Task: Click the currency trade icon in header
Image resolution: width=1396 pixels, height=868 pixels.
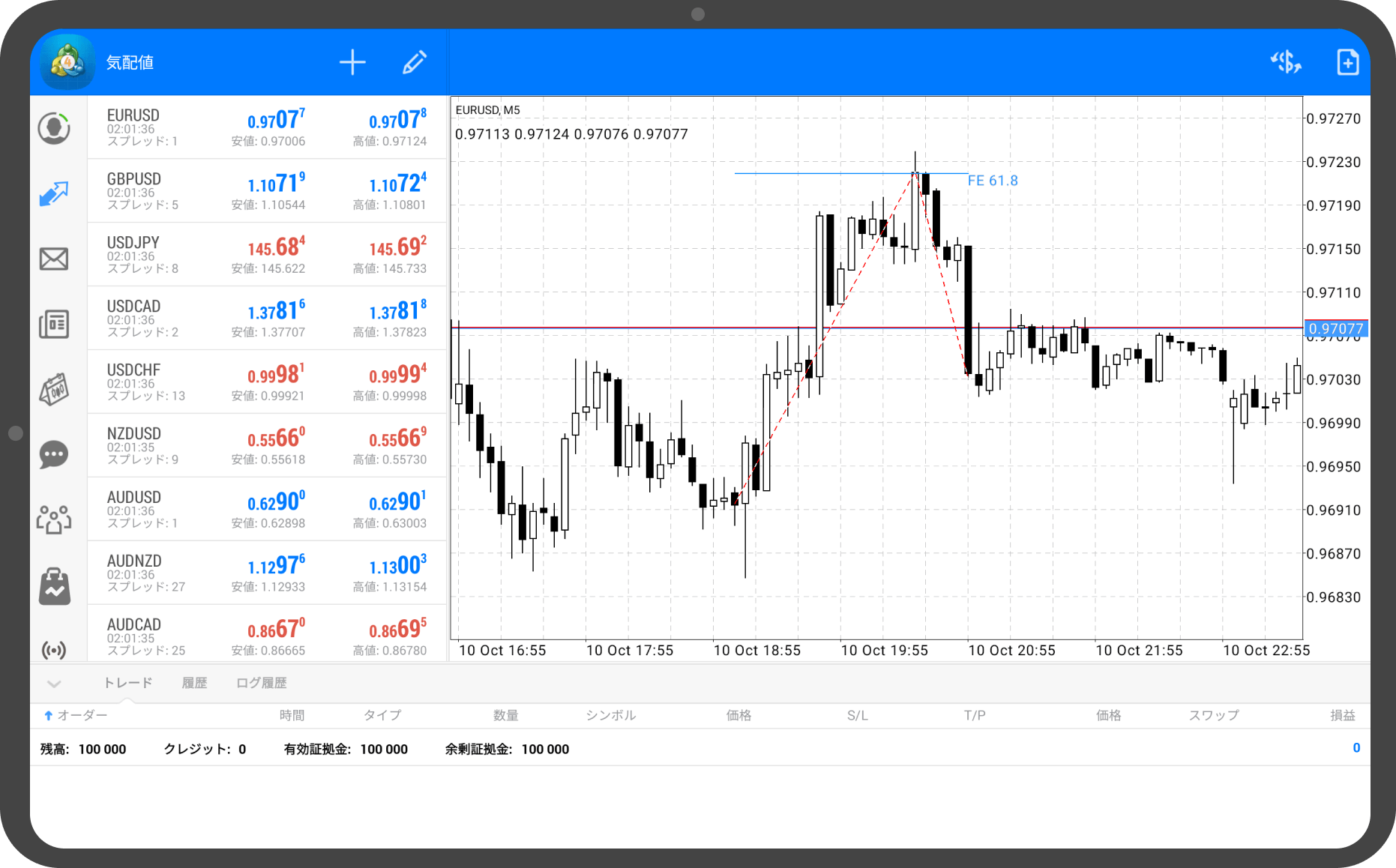Action: click(x=1285, y=62)
